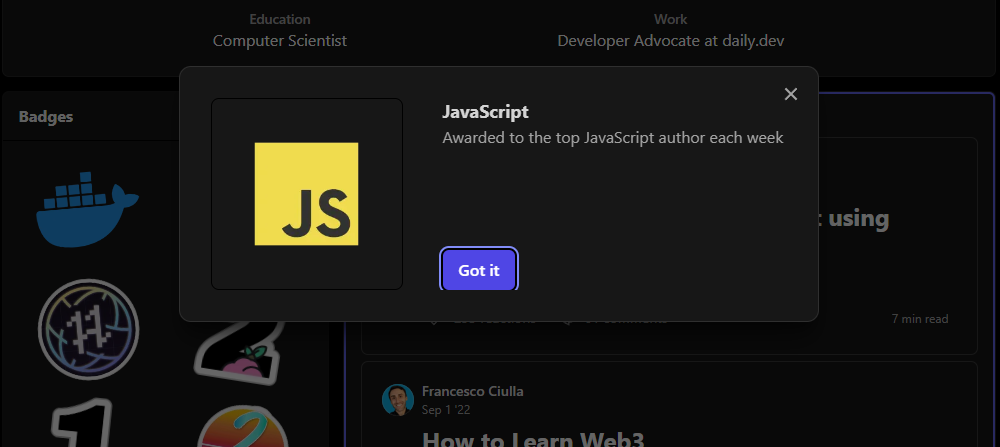
Task: Open the How to Learn Web3 article
Action: (533, 439)
